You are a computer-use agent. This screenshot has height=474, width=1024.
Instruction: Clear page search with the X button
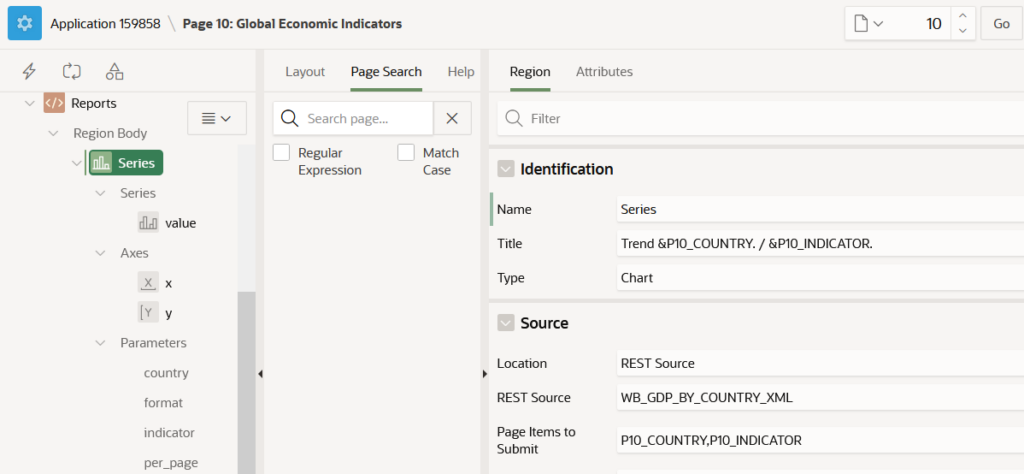(452, 118)
